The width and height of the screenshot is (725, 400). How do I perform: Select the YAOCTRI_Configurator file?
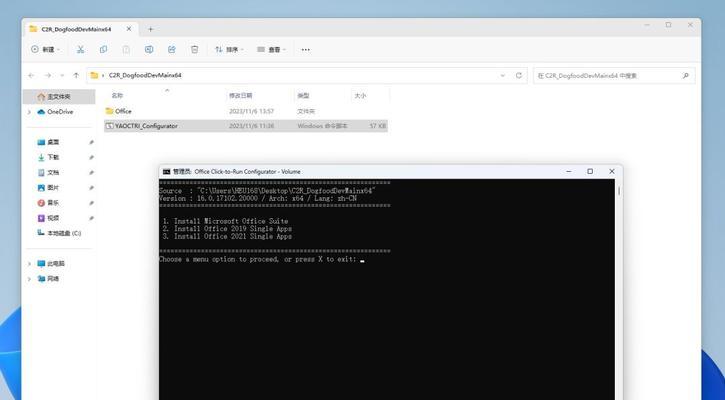click(246, 126)
